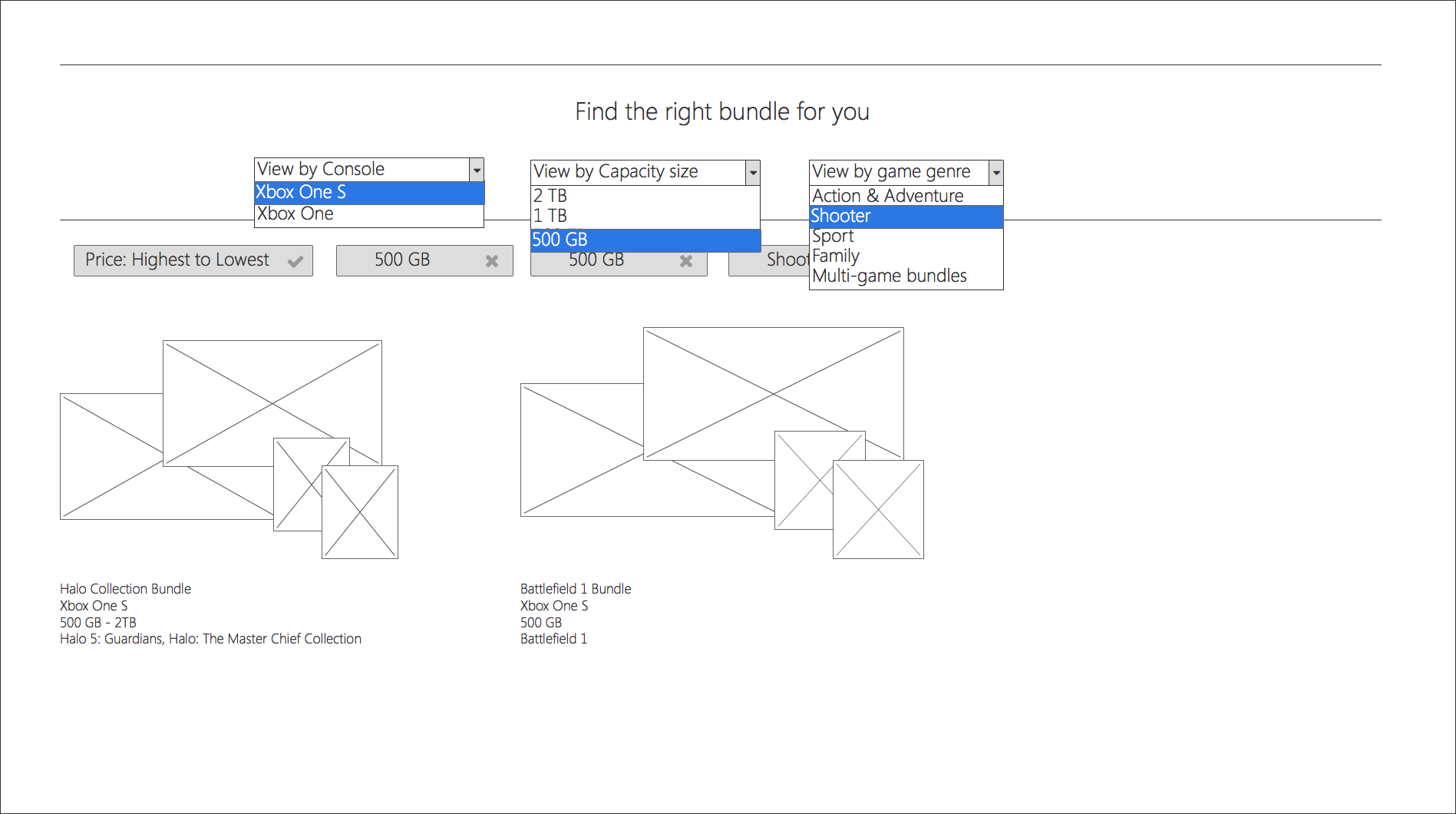
Task: Open the View by game genre dropdown arrow
Action: [996, 172]
